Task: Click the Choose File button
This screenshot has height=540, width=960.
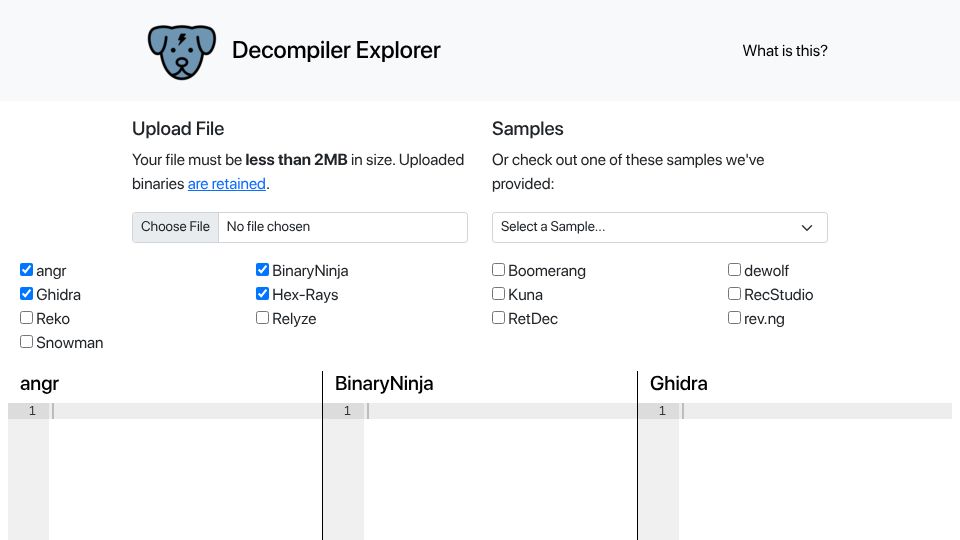Action: (175, 227)
